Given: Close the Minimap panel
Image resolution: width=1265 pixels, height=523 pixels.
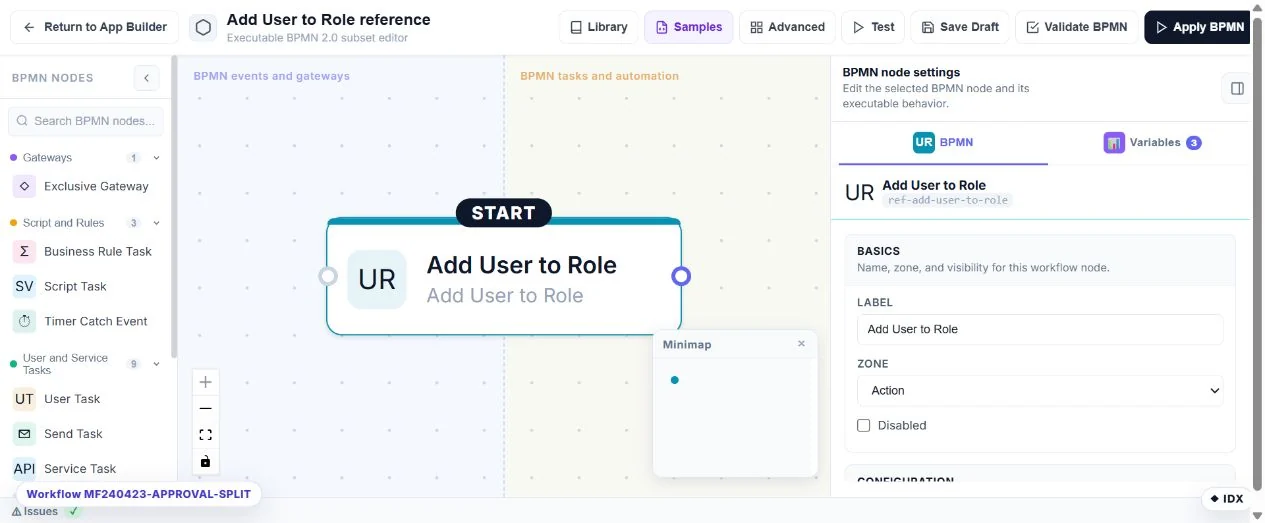Looking at the screenshot, I should [x=801, y=344].
